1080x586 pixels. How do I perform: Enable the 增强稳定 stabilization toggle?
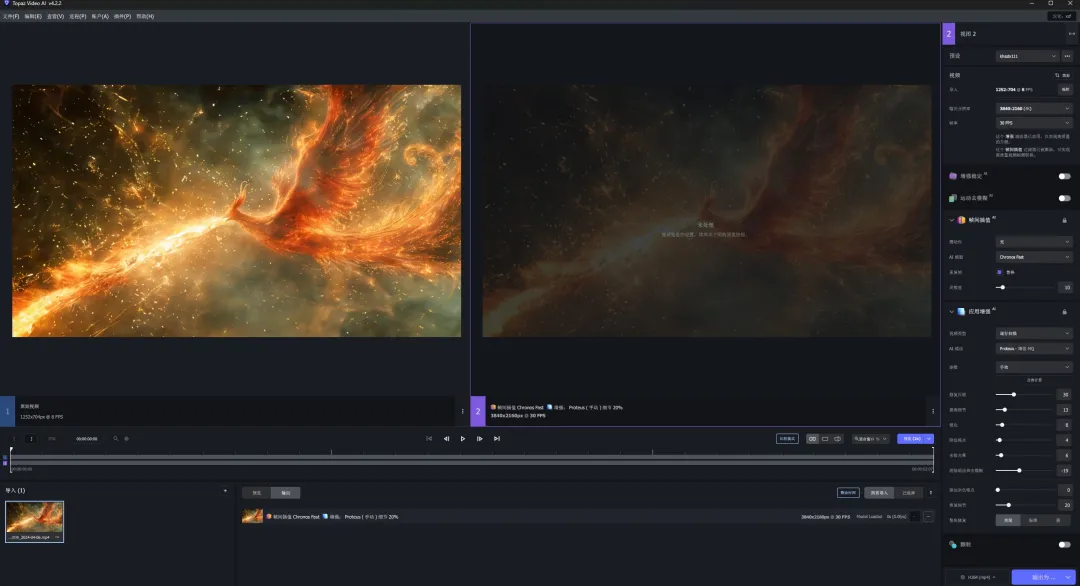pos(1064,176)
